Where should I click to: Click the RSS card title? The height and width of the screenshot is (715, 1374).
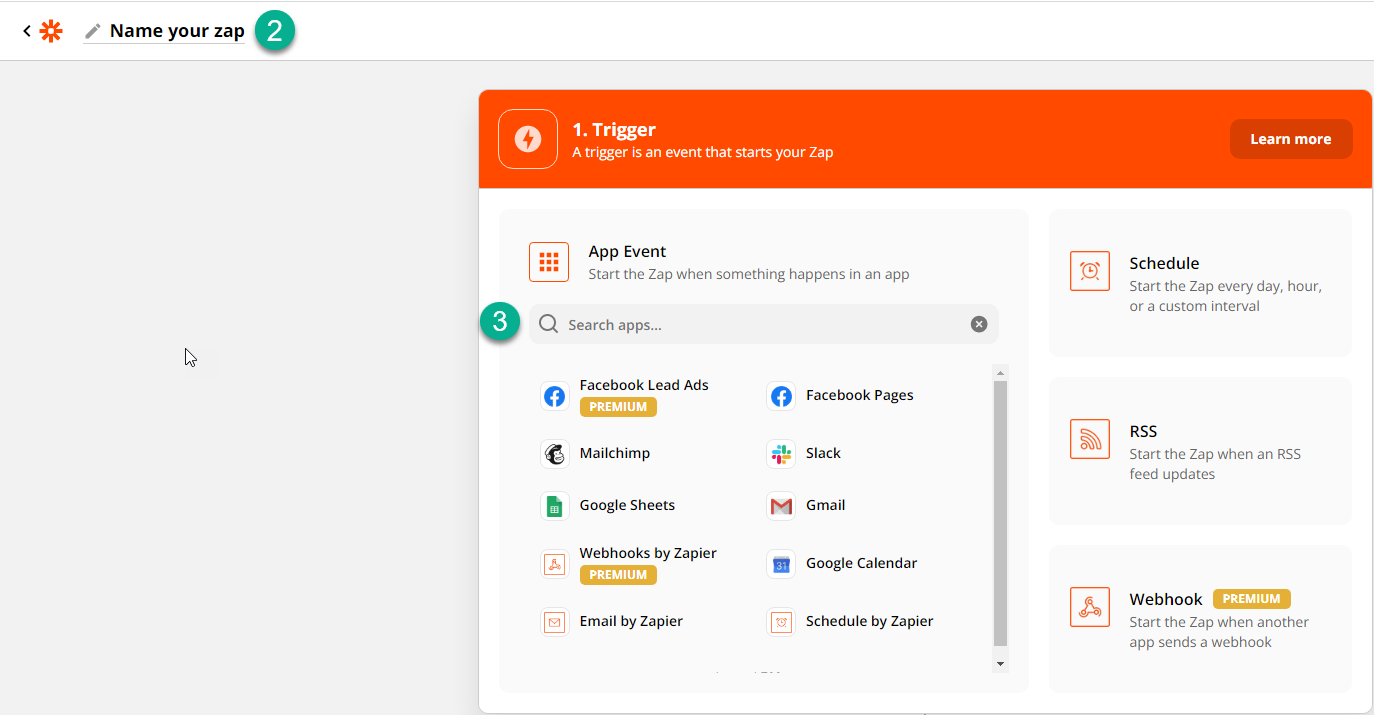tap(1143, 431)
